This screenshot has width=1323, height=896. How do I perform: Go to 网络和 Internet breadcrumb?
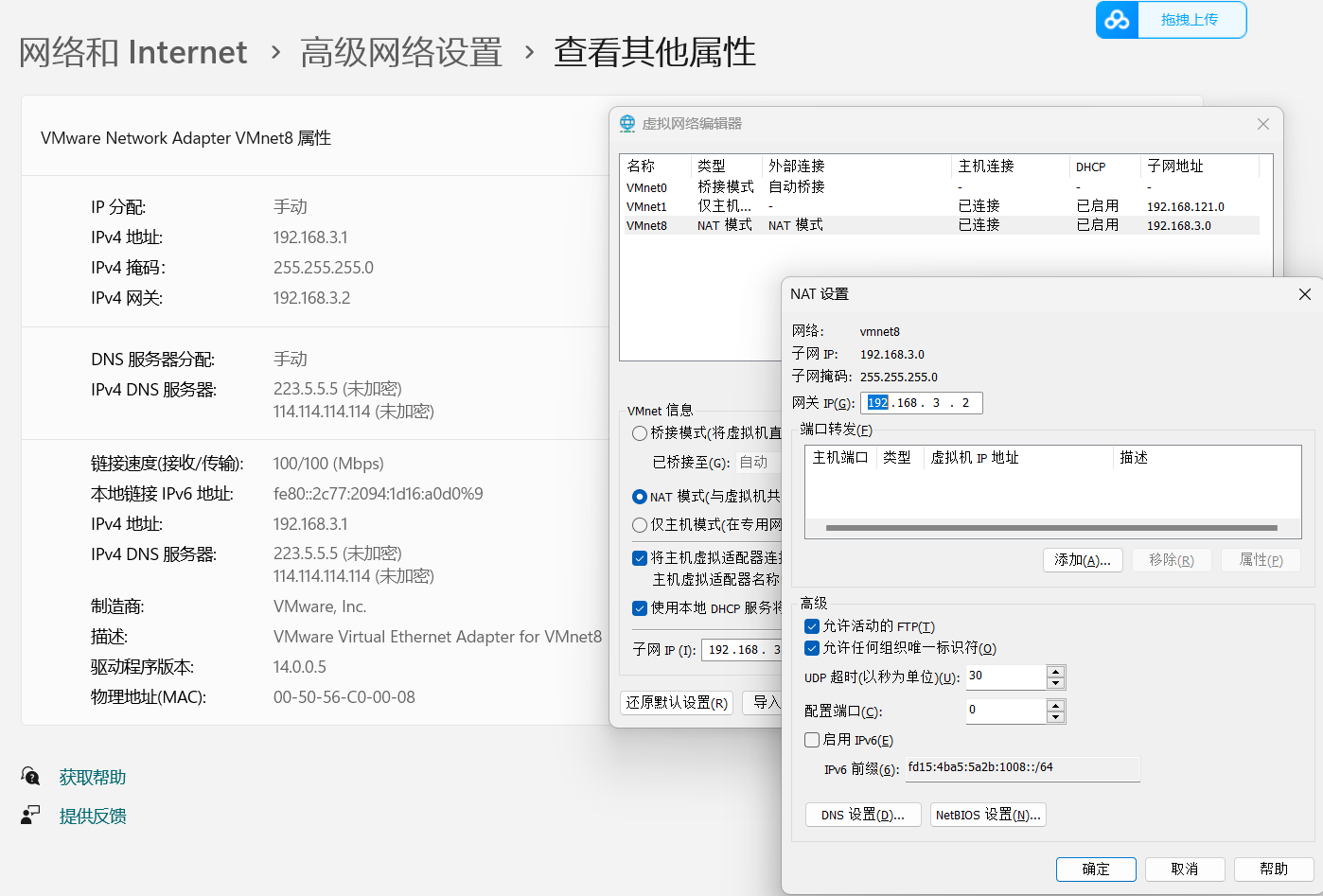(133, 52)
